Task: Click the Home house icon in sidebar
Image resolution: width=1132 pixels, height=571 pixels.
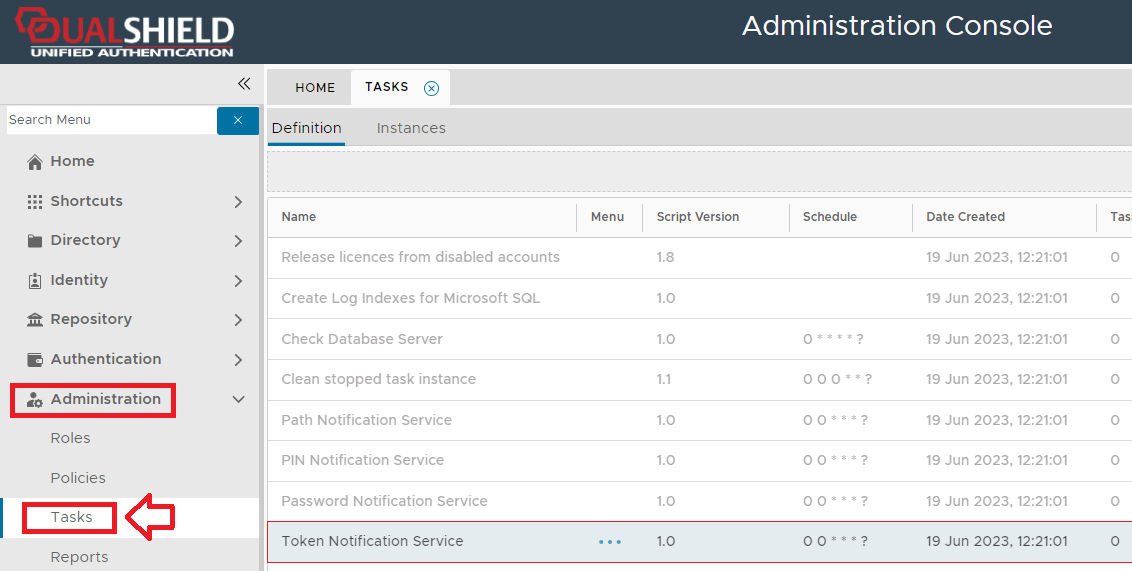Action: pos(35,162)
